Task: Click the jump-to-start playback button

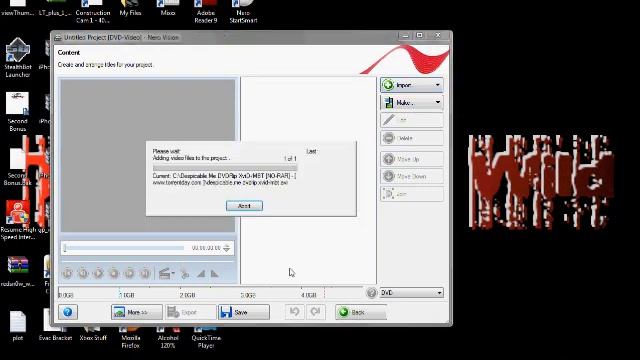Action: 67,273
